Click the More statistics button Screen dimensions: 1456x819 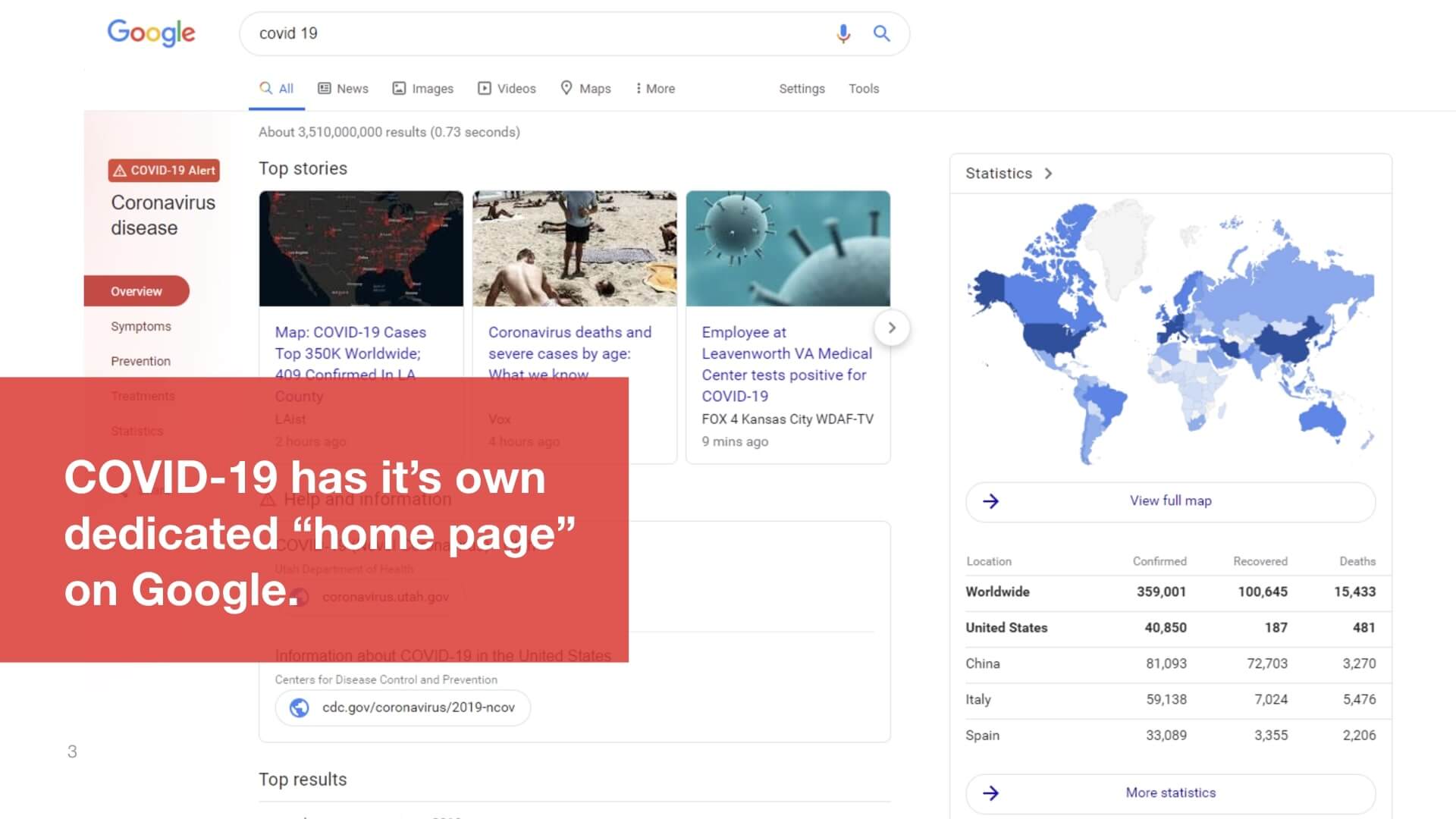point(1170,793)
